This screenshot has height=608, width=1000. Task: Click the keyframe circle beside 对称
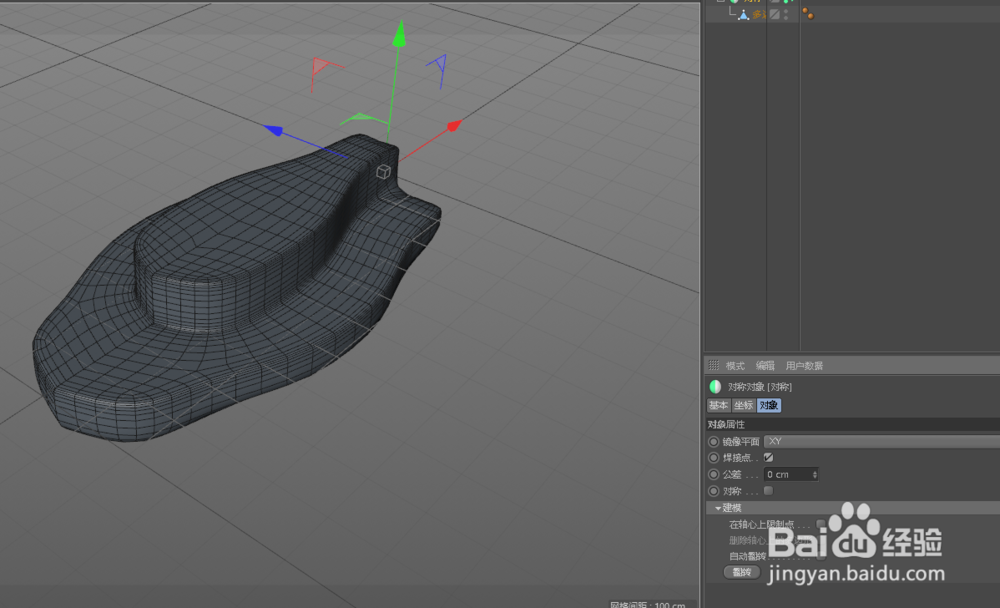point(714,491)
